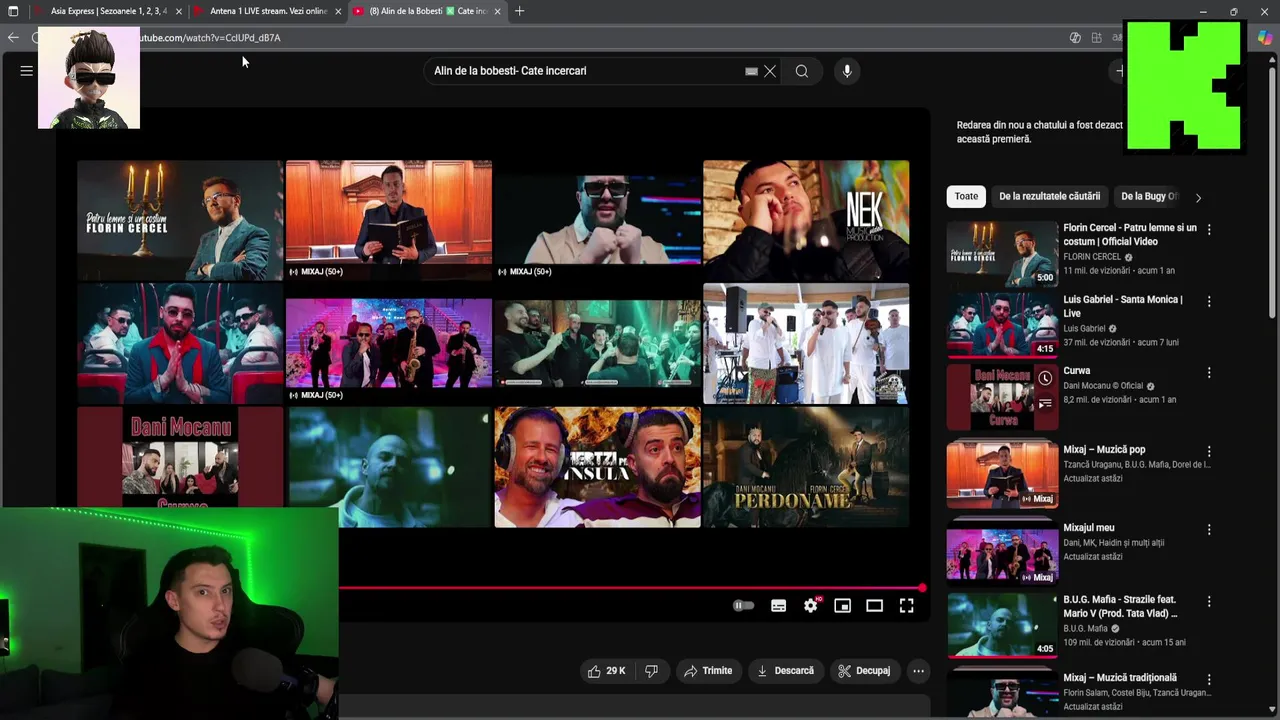Open options for Mixaj – Muzică pop
Screen dimensions: 1280x720
1209,451
